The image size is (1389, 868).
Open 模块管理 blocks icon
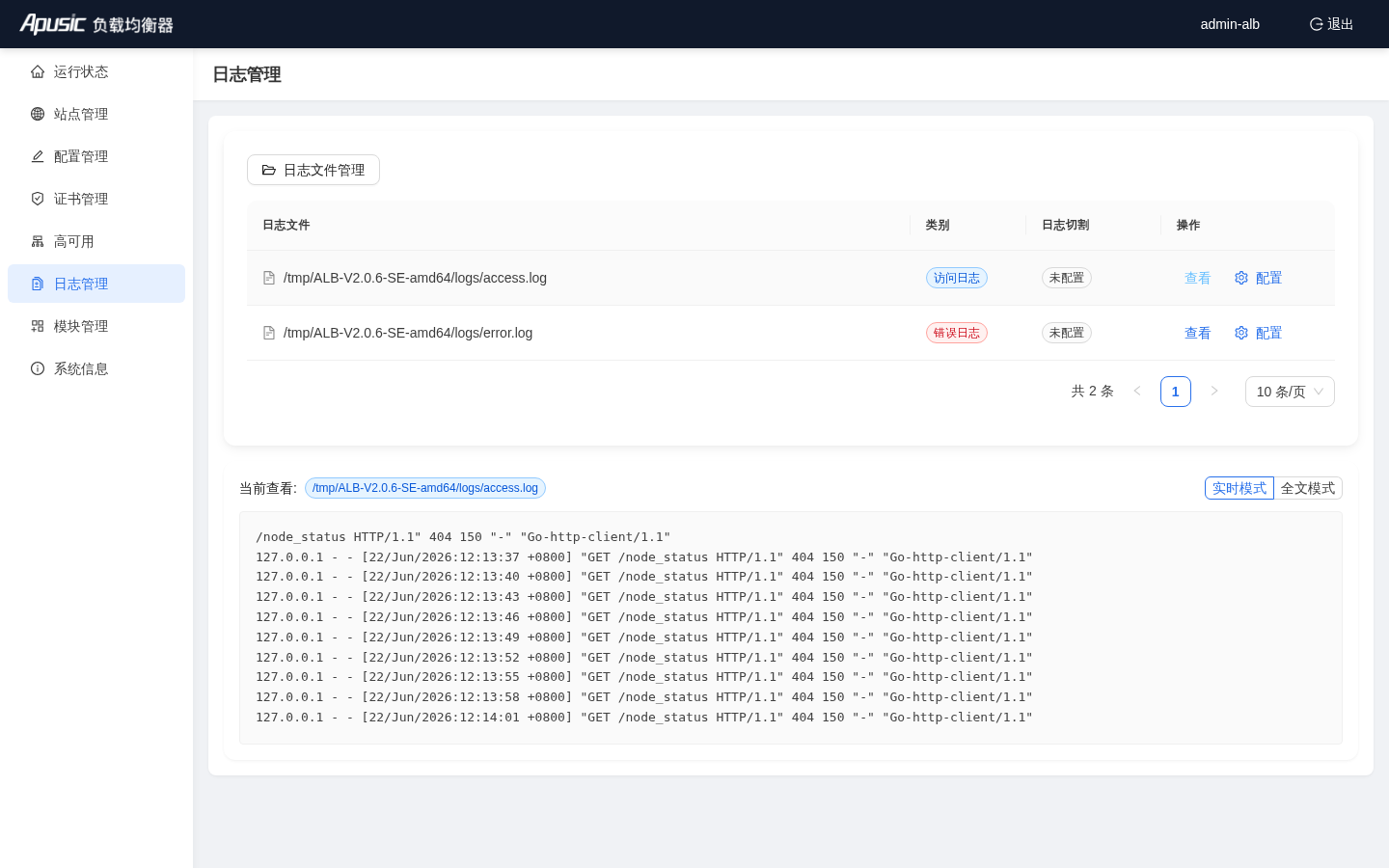[x=38, y=326]
